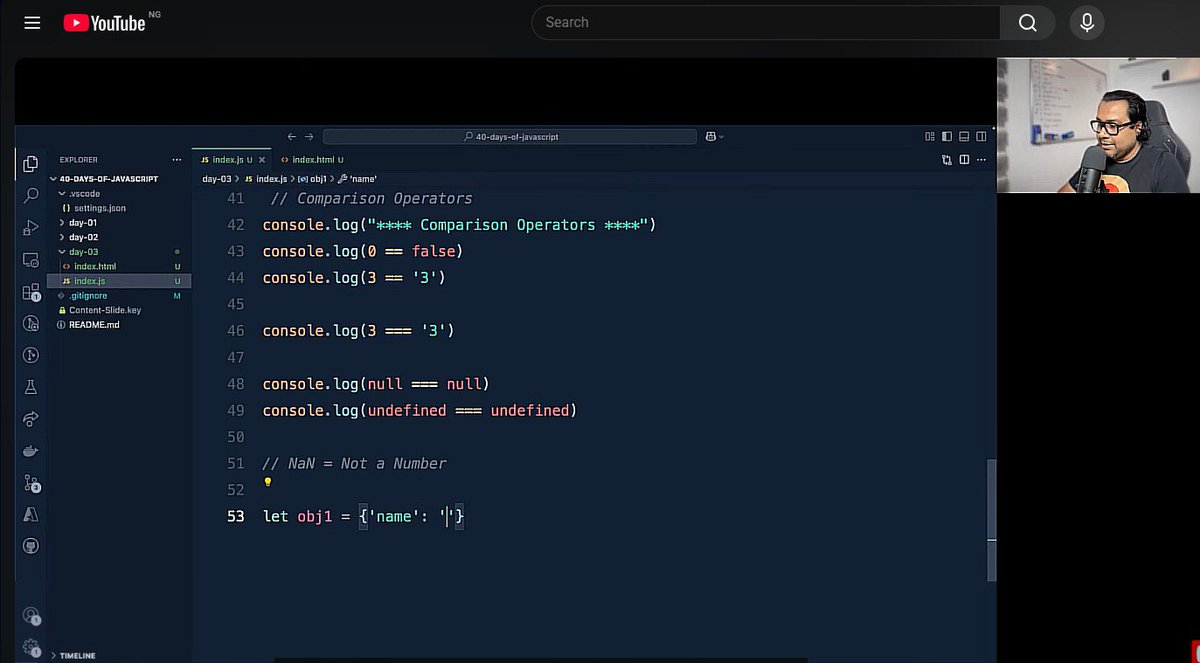Open changes compare icon in editor toolbar
This screenshot has width=1200, height=663.
point(947,159)
